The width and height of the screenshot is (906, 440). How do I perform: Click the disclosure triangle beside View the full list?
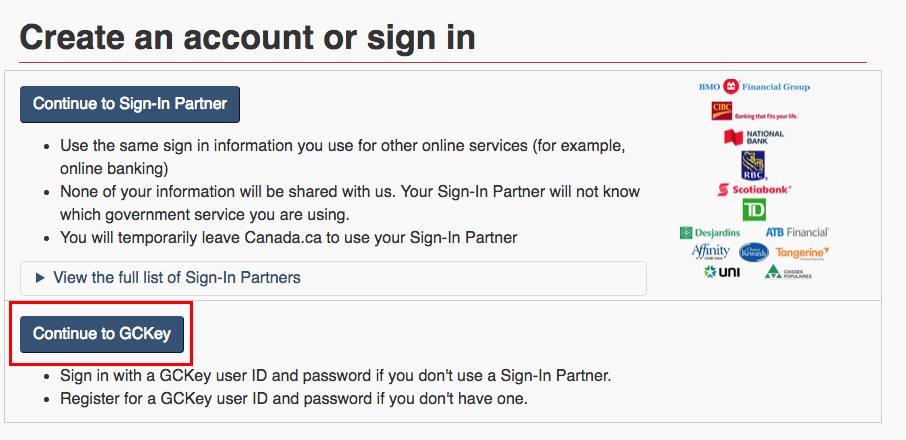pos(40,278)
